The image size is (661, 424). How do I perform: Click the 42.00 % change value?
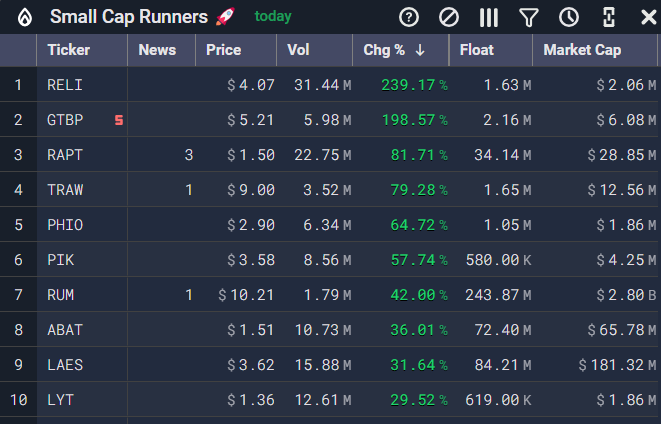point(419,295)
